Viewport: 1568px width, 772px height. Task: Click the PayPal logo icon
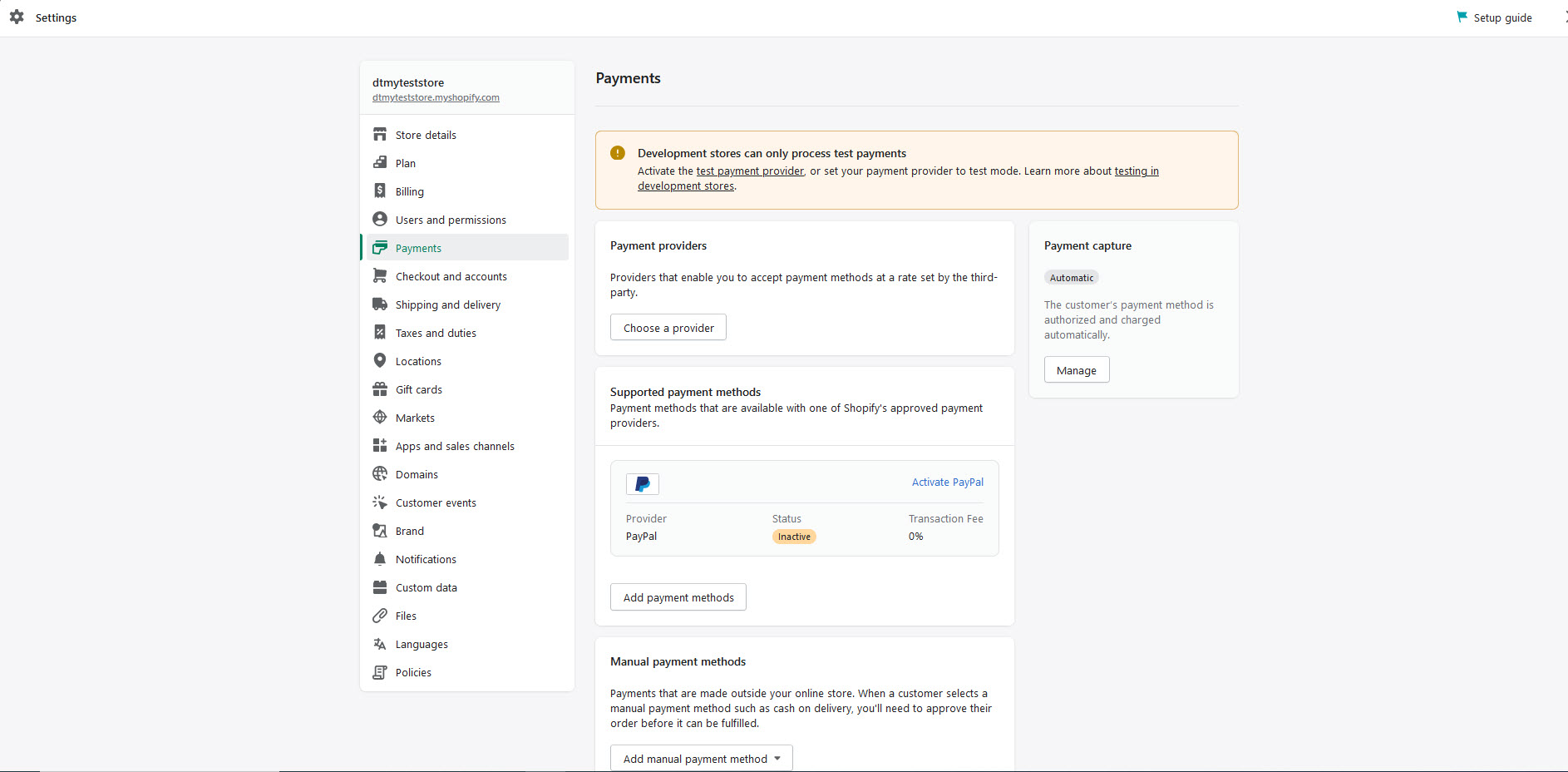pos(643,484)
